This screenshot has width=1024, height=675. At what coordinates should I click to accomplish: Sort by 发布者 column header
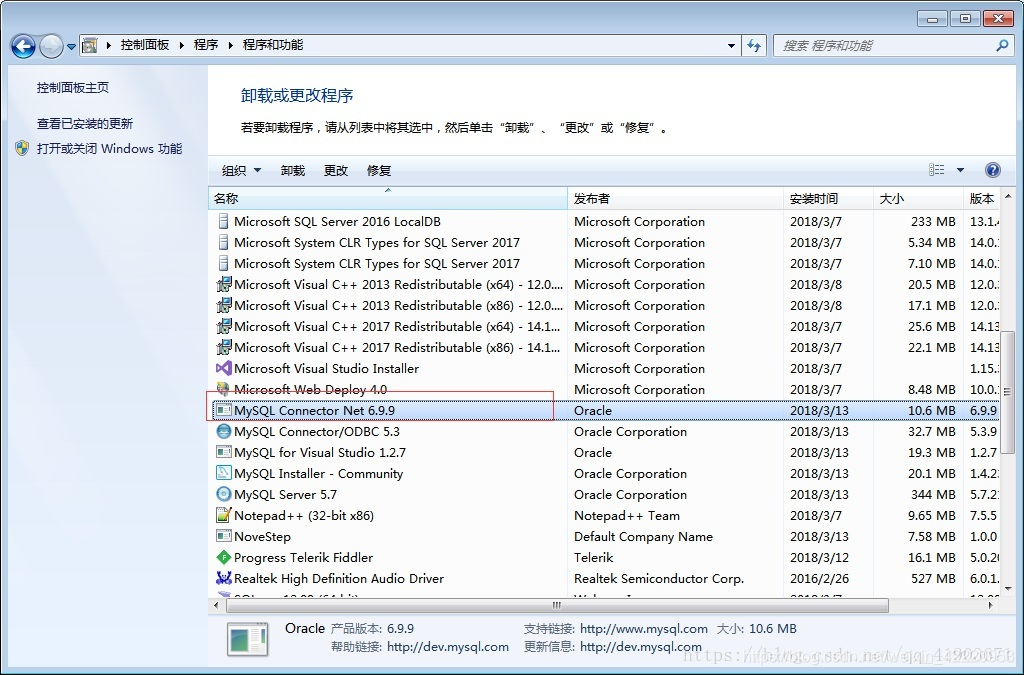(676, 198)
